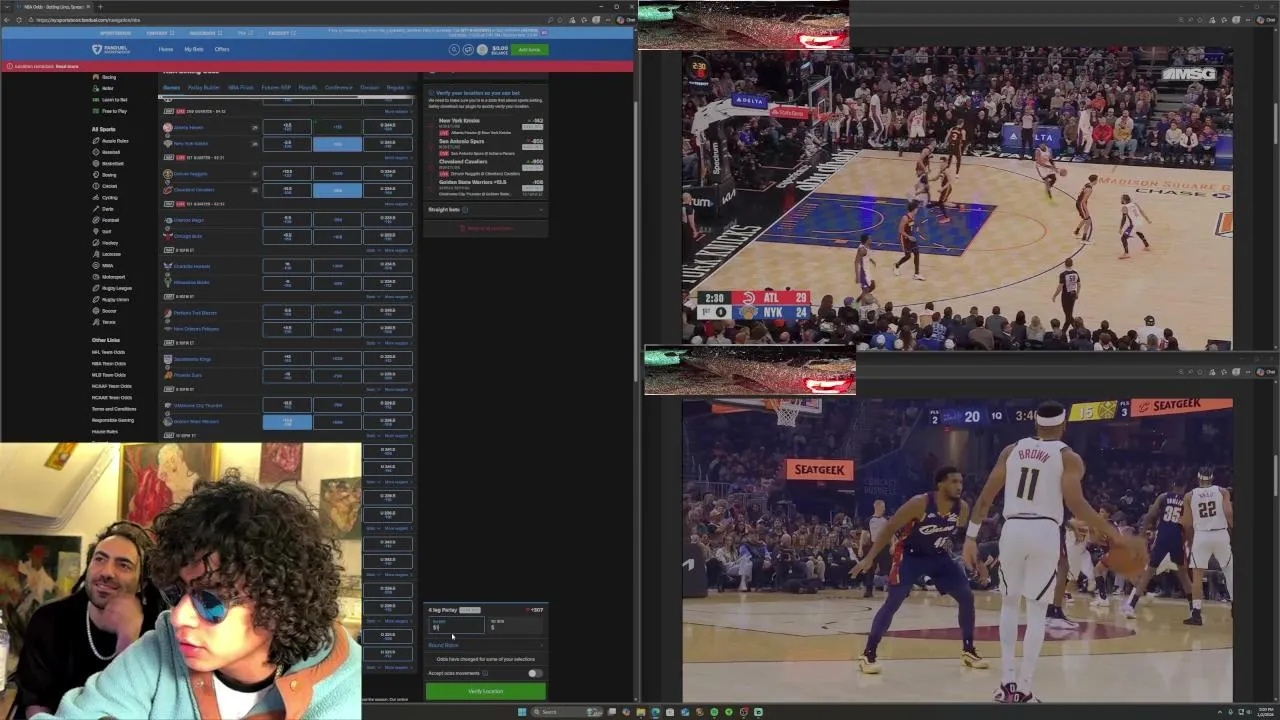Open NFL Team Odds link
The height and width of the screenshot is (720, 1280).
point(108,352)
